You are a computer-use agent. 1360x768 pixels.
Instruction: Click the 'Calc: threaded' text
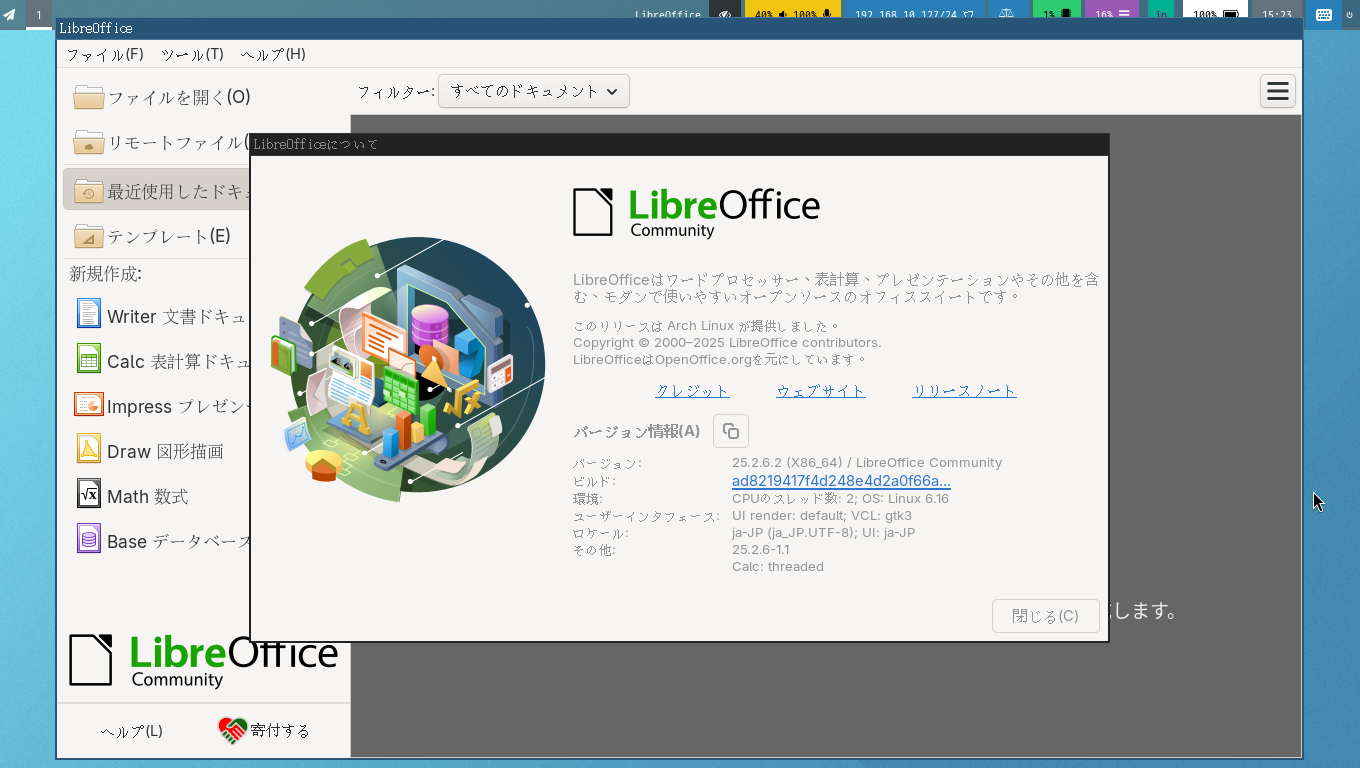click(778, 566)
